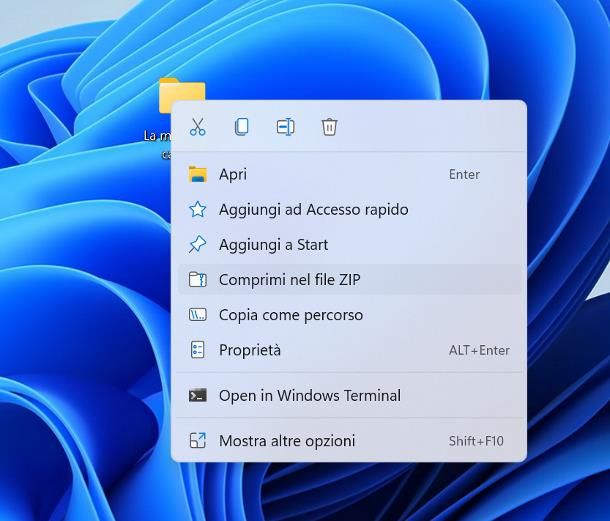This screenshot has height=521, width=610.
Task: Click the Cut scissors icon
Action: [x=197, y=127]
